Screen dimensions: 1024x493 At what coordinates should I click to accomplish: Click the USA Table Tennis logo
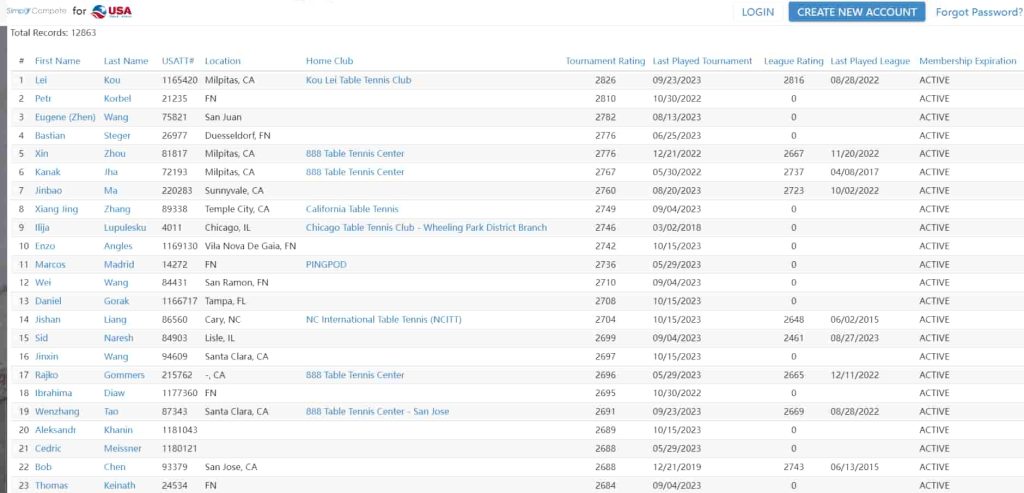[x=110, y=12]
